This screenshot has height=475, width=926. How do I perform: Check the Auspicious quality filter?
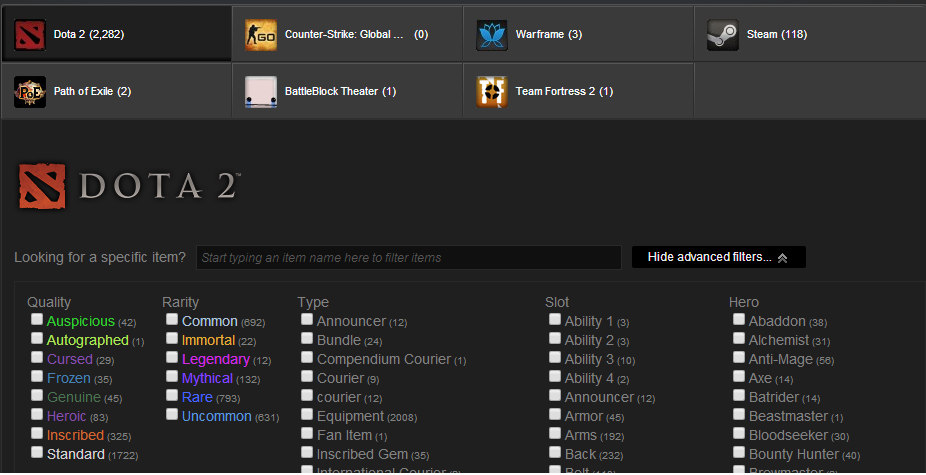pyautogui.click(x=37, y=320)
